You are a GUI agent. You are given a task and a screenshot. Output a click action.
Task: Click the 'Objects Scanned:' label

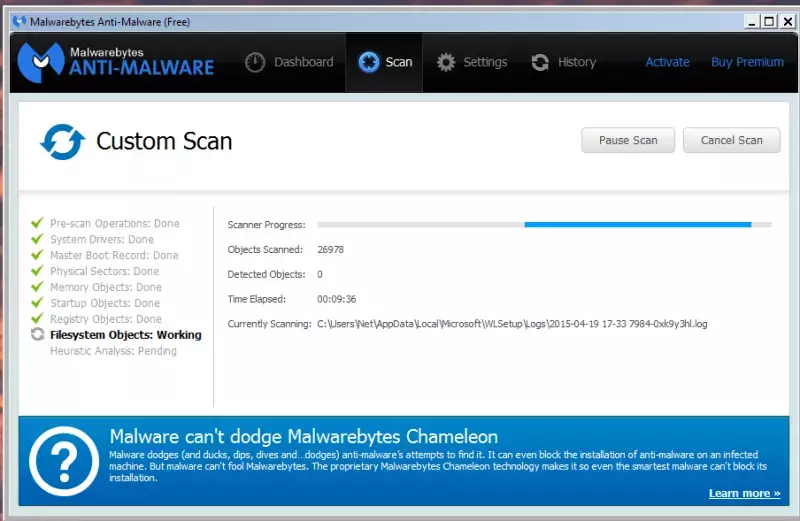(265, 250)
